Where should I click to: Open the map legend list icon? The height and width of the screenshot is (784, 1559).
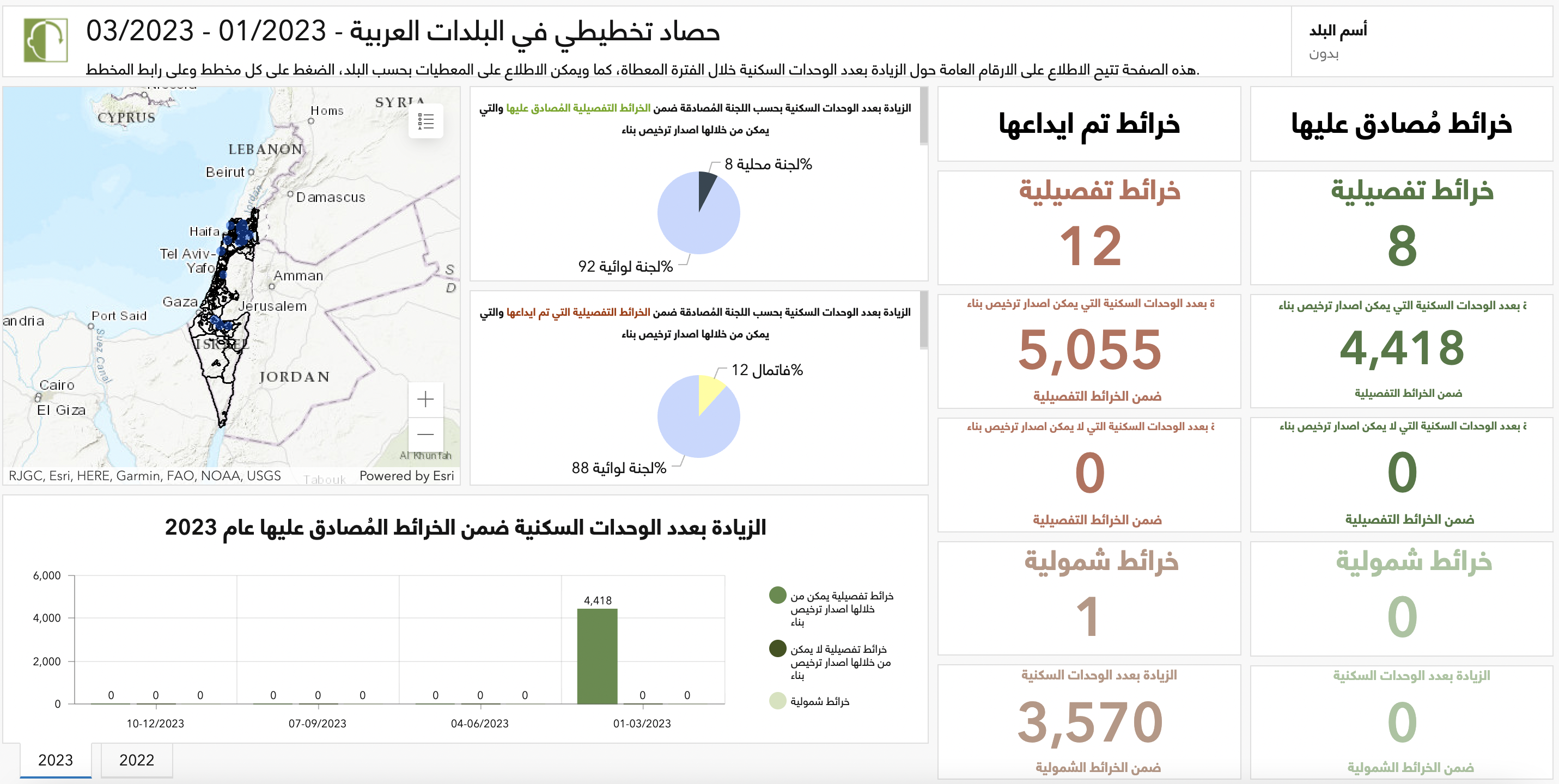(425, 121)
